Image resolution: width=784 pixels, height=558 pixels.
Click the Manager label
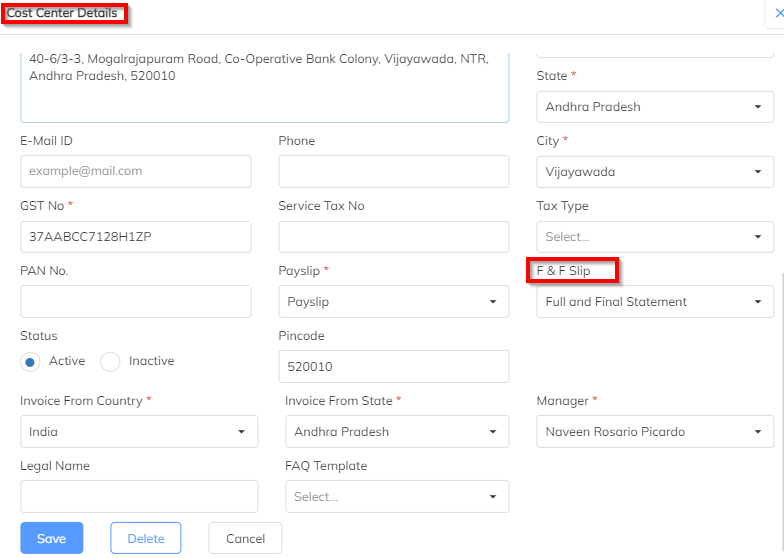[x=562, y=400]
